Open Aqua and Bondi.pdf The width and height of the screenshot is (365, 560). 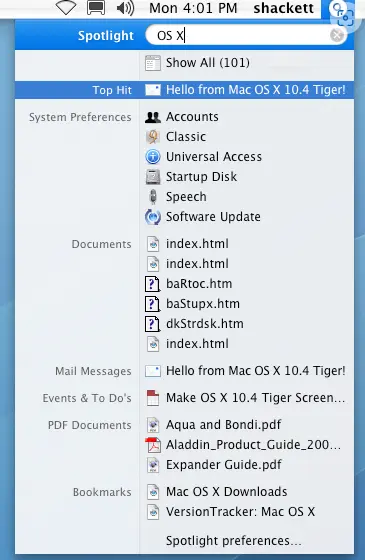coord(223,425)
